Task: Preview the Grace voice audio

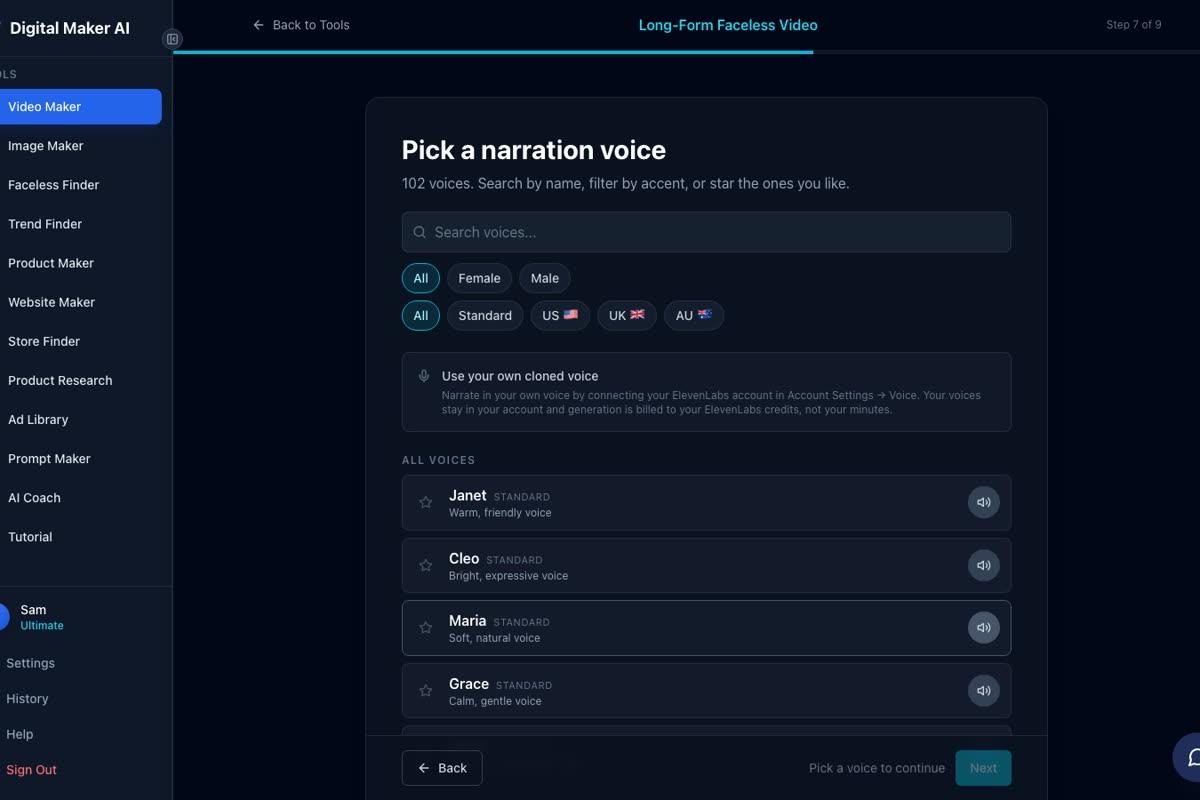Action: [x=983, y=691]
